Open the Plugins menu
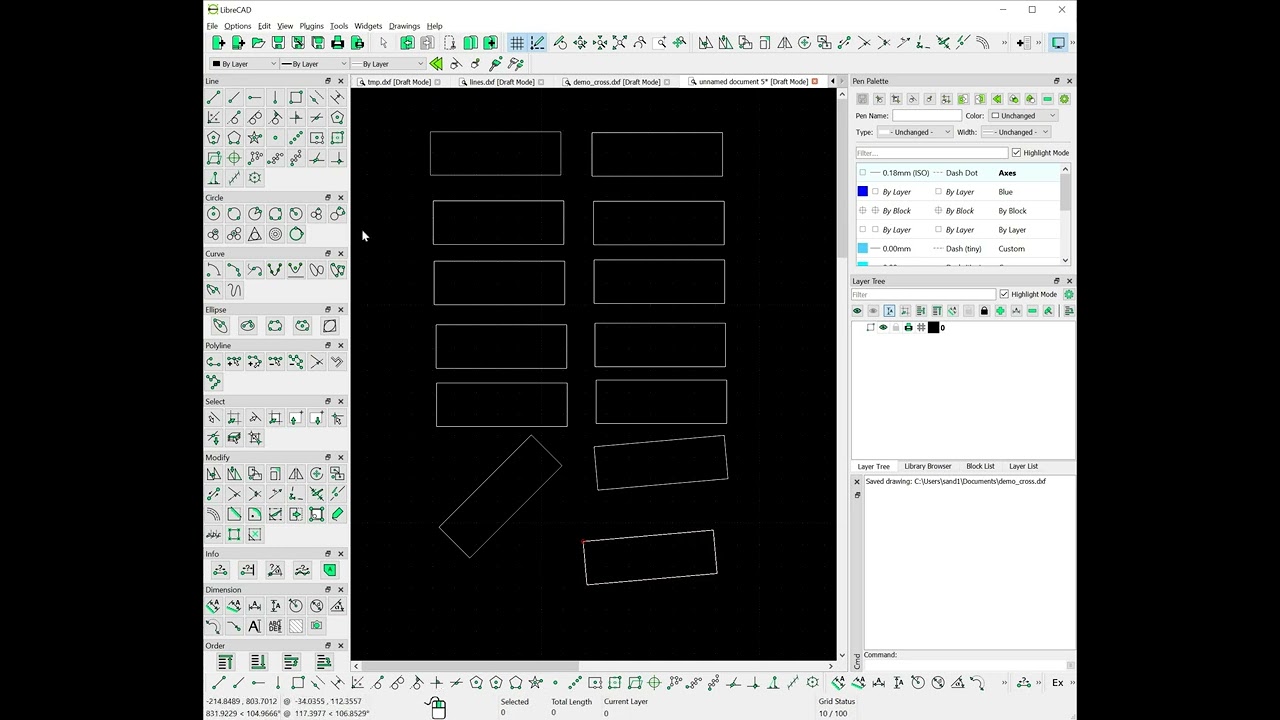 311,26
